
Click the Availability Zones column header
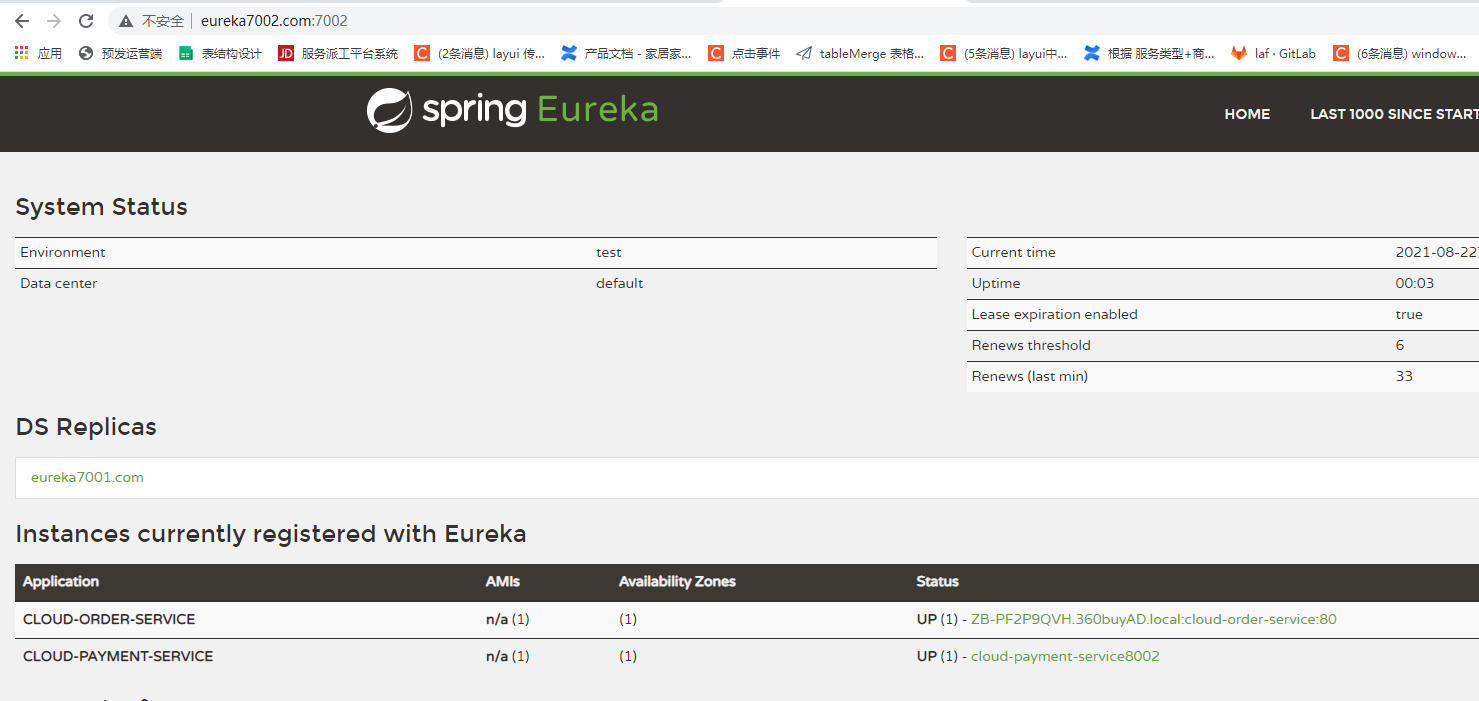[x=677, y=581]
